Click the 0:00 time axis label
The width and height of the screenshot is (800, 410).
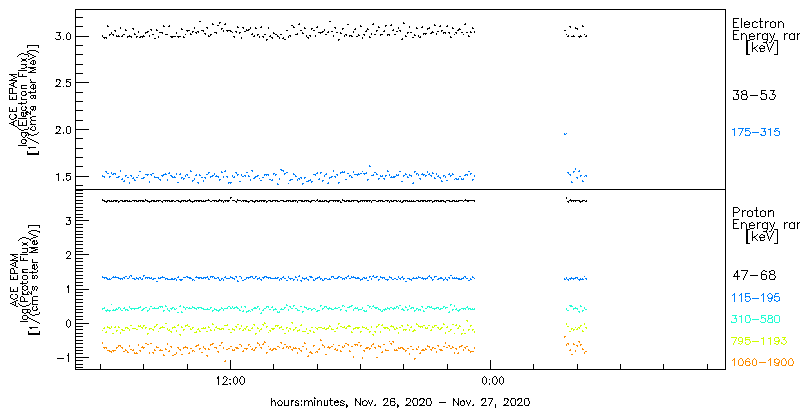tap(494, 380)
